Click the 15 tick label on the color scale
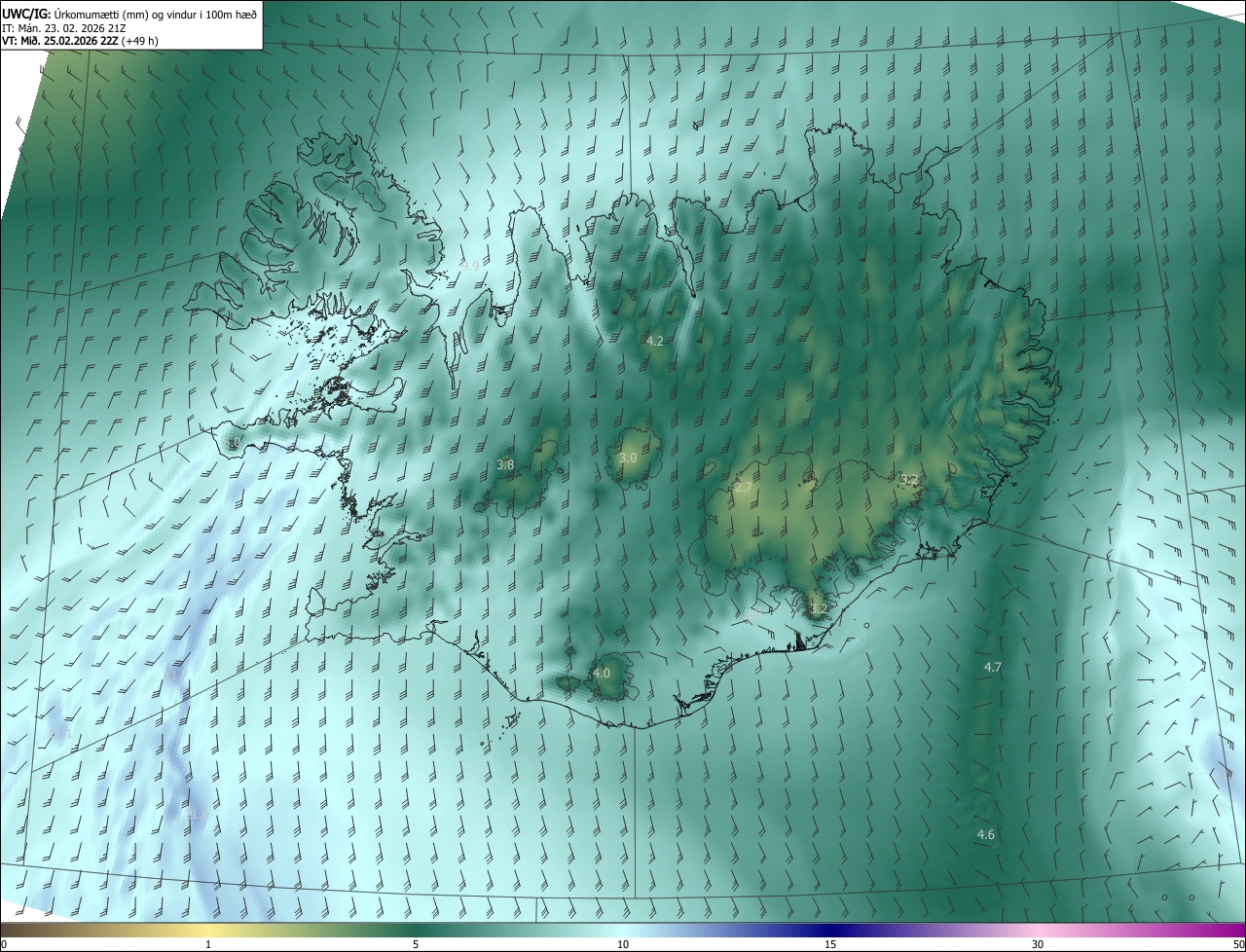Viewport: 1246px width, 952px height. point(830,945)
